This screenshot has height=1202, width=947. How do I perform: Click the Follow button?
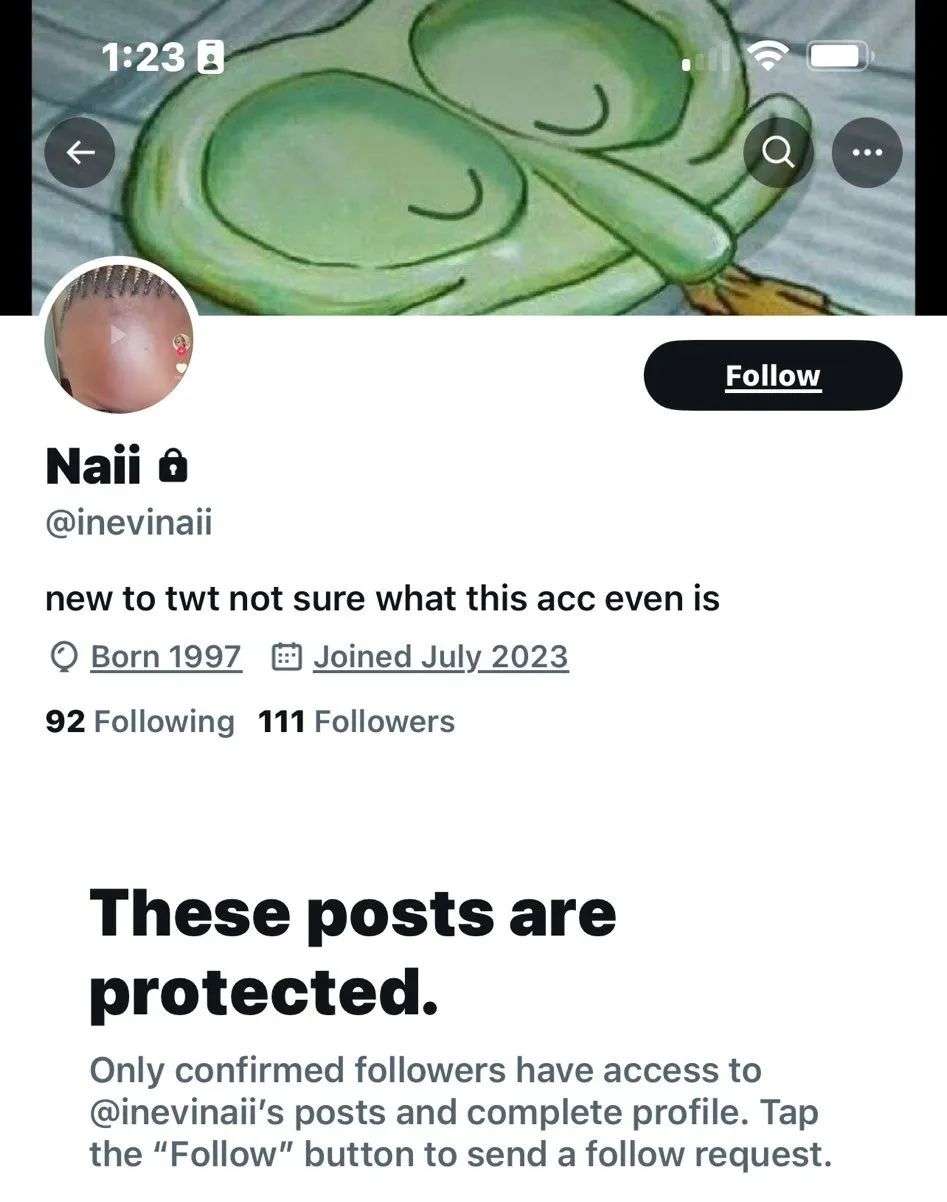pos(773,375)
